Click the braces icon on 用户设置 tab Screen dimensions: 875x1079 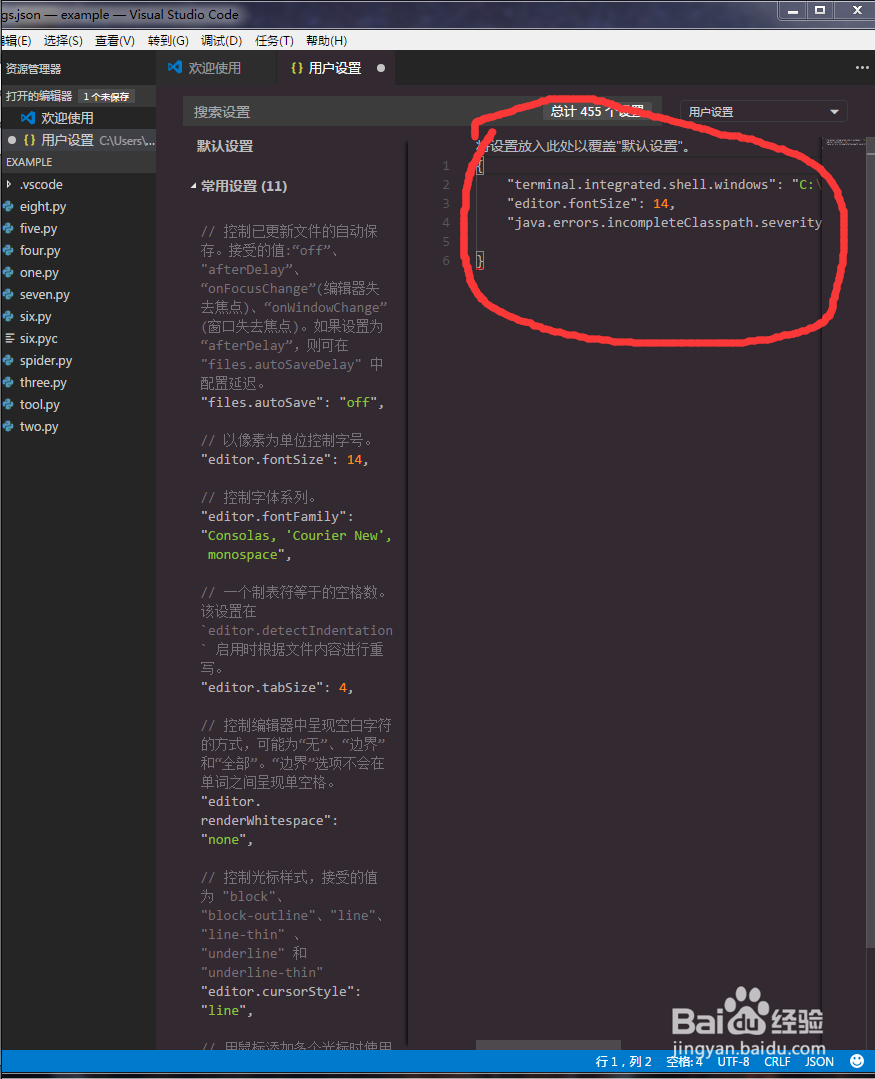[x=296, y=68]
